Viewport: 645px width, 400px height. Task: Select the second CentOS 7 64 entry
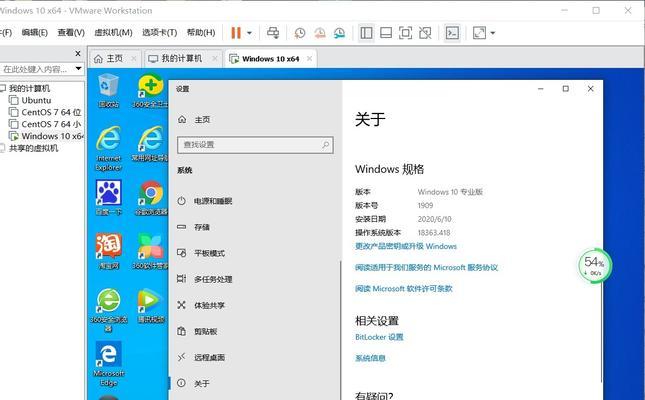tap(45, 124)
